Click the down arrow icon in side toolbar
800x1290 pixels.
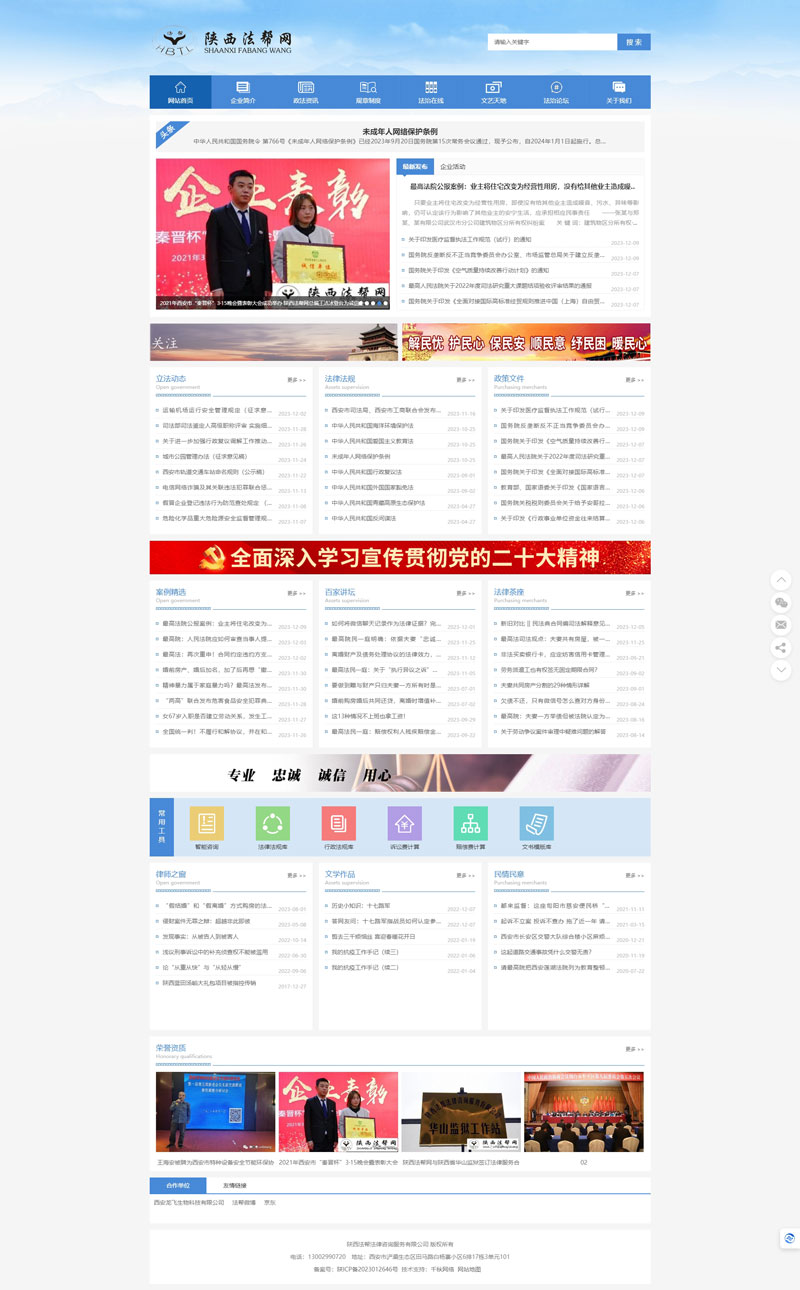click(782, 671)
